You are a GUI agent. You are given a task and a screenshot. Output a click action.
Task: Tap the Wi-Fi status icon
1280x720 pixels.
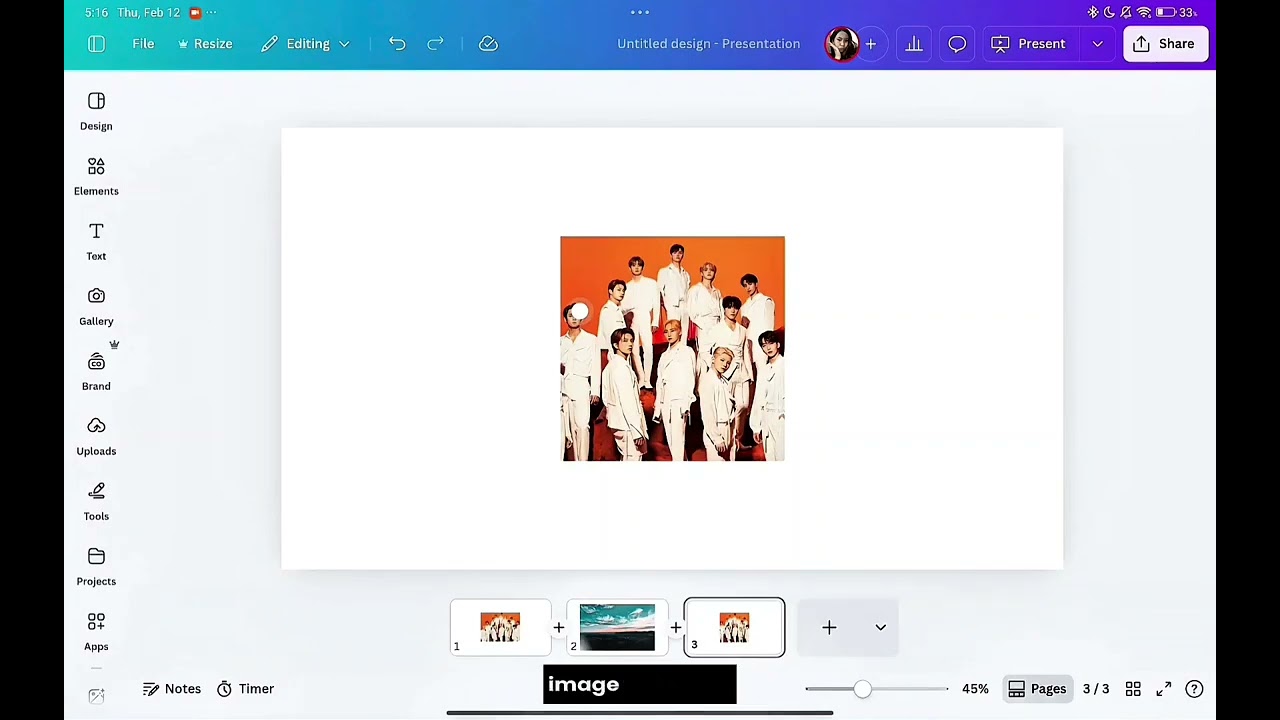pos(1144,12)
